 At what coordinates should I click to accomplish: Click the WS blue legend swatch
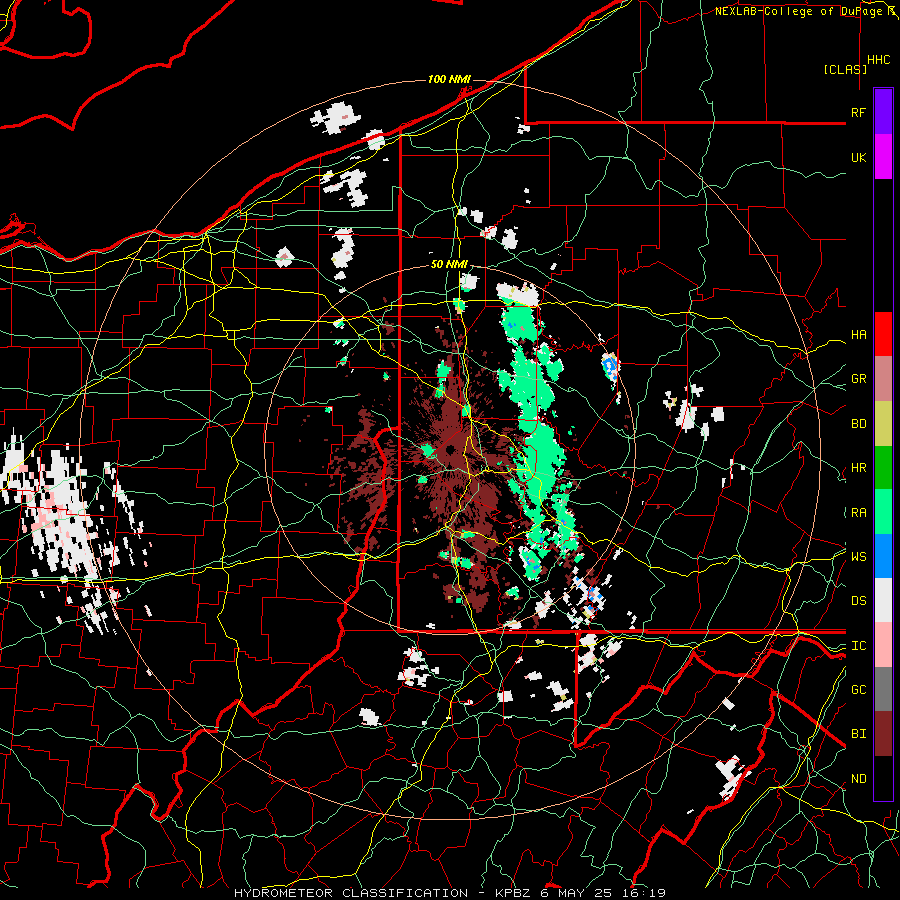pyautogui.click(x=883, y=556)
